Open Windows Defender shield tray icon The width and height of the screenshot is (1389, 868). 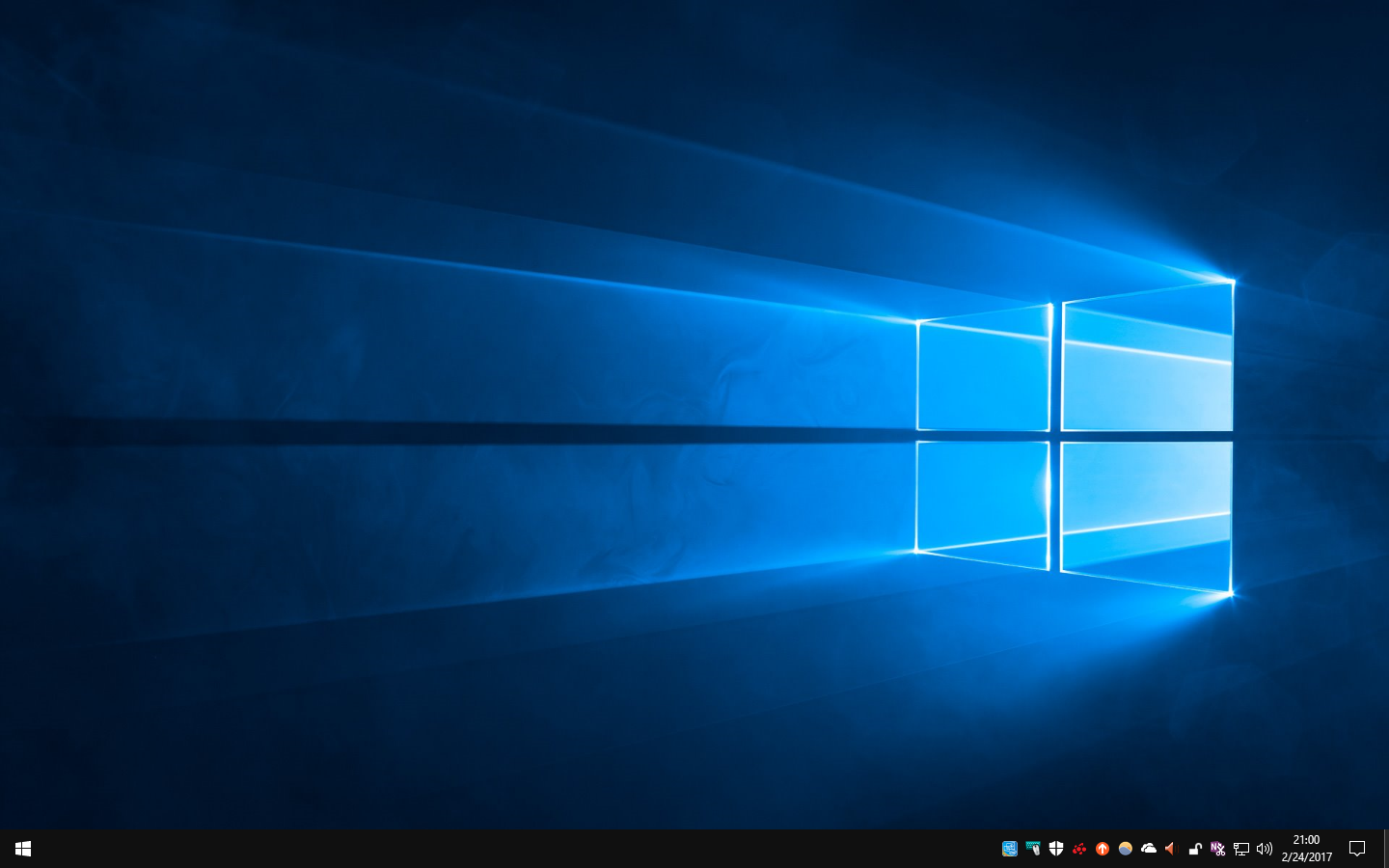[1056, 849]
